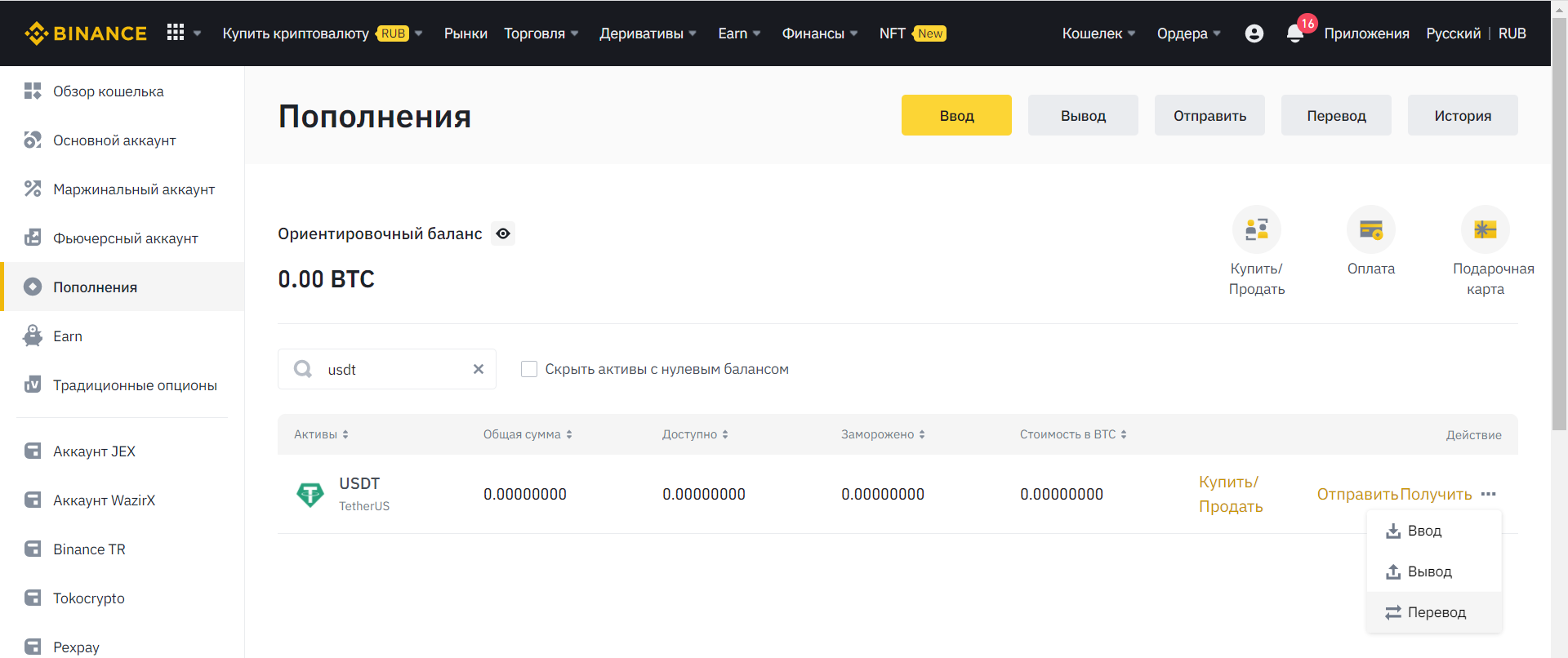Click the Аккаунт JEX wallet icon
The image size is (1568, 658).
(x=33, y=451)
